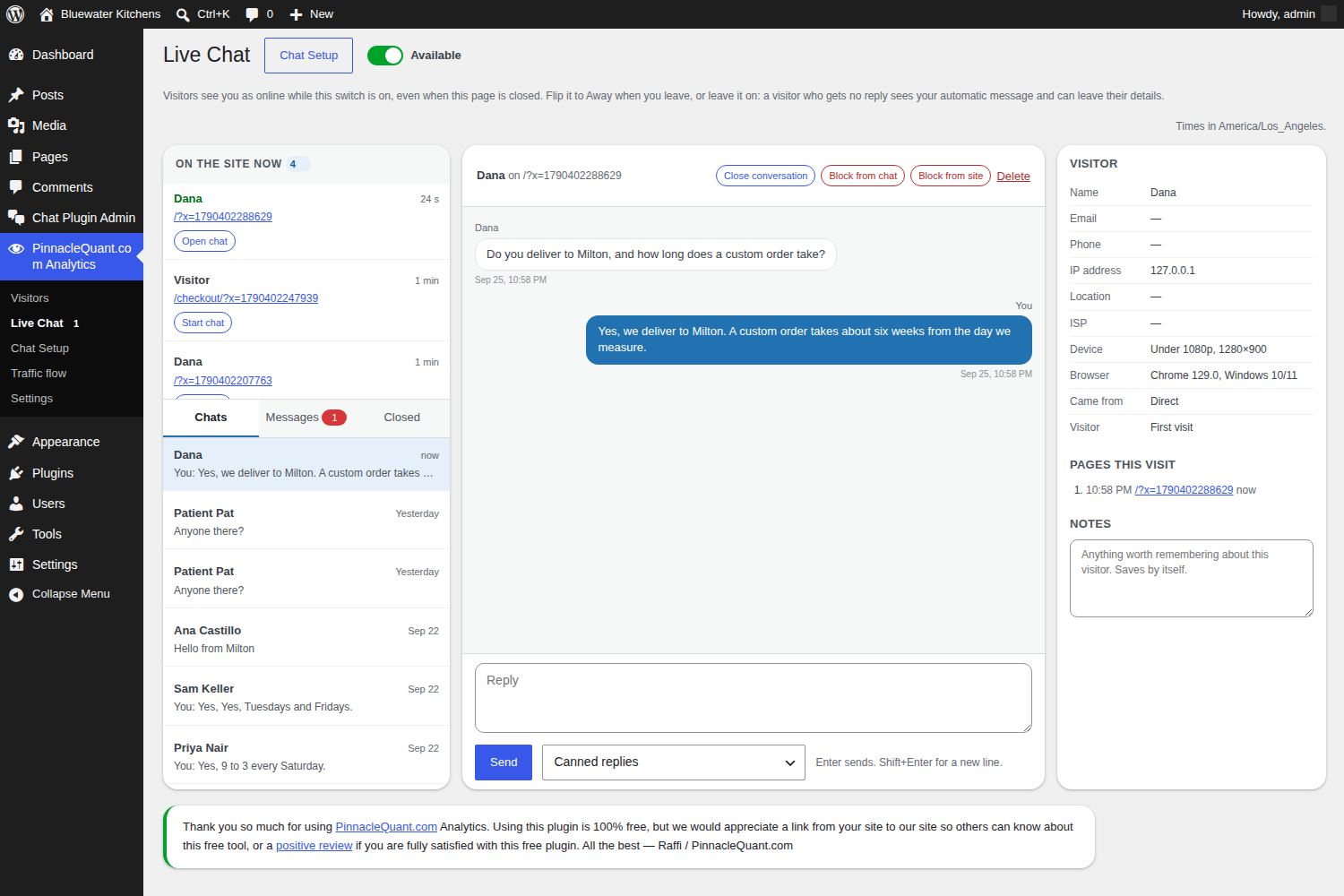
Task: Click Open chat button for Dana
Action: point(204,241)
